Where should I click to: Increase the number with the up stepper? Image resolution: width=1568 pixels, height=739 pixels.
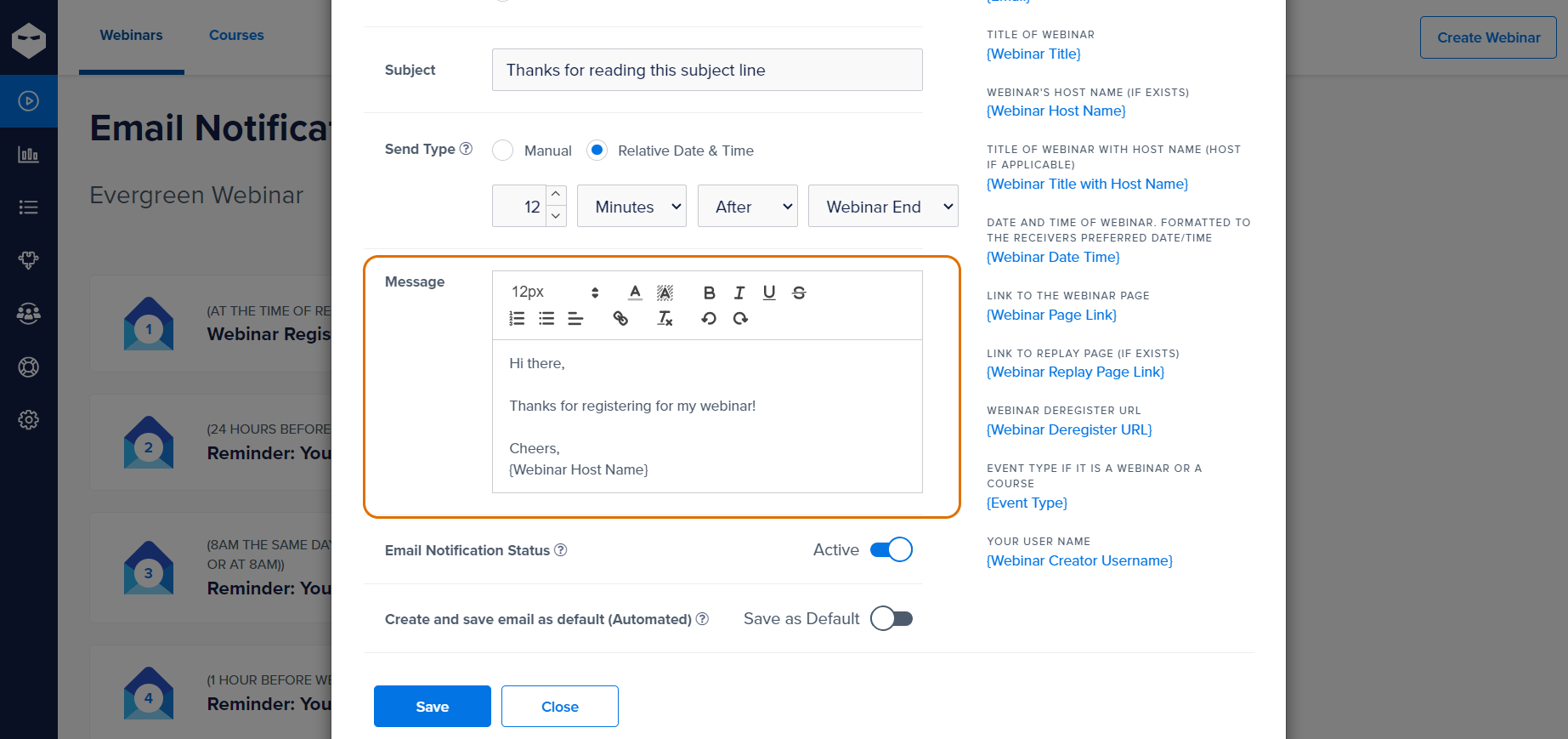[x=556, y=195]
